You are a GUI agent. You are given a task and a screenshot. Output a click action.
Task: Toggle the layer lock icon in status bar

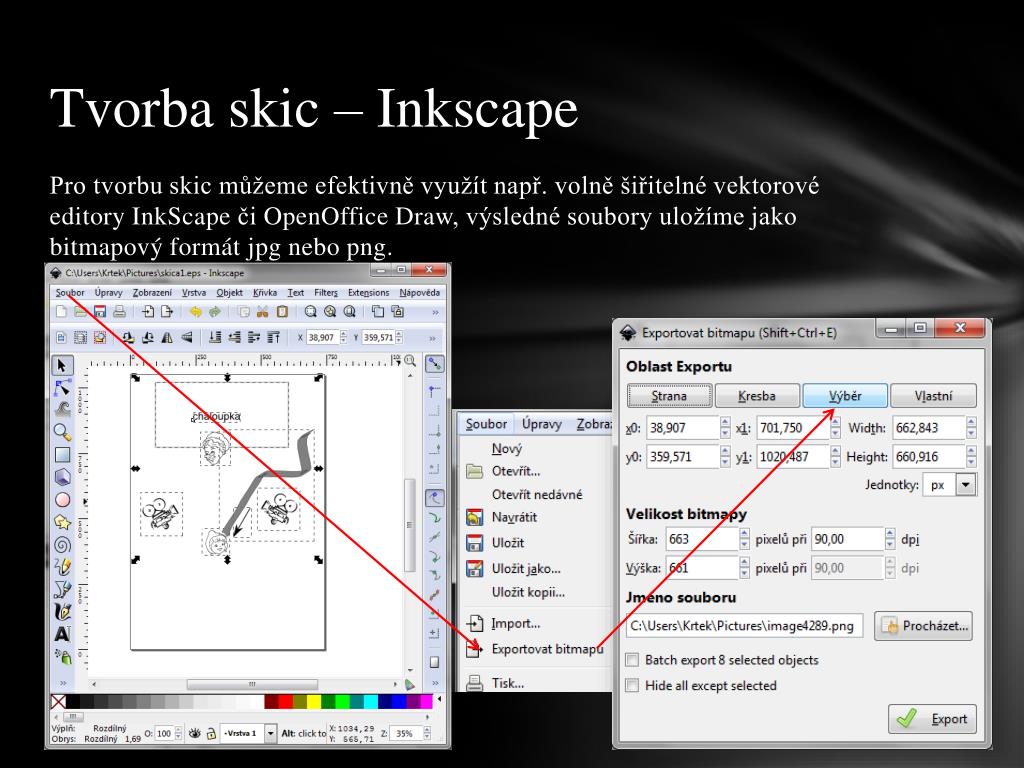click(211, 733)
